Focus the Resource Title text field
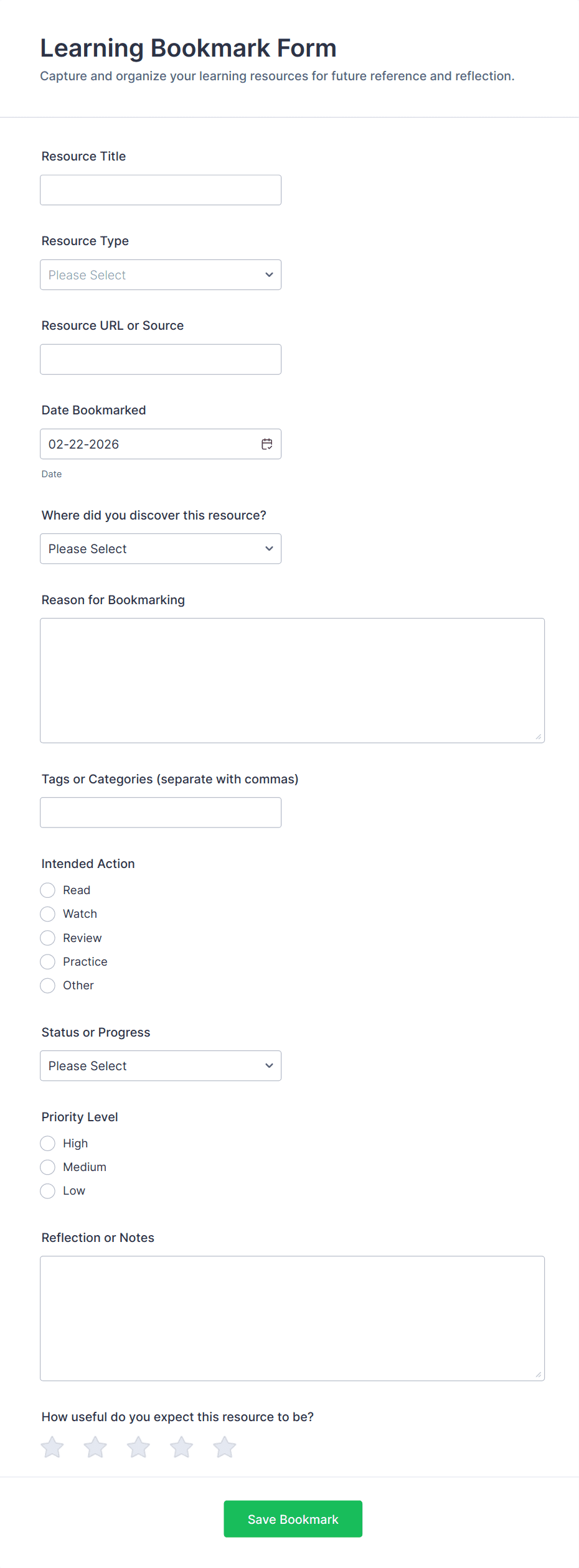This screenshot has width=579, height=1568. coord(161,190)
